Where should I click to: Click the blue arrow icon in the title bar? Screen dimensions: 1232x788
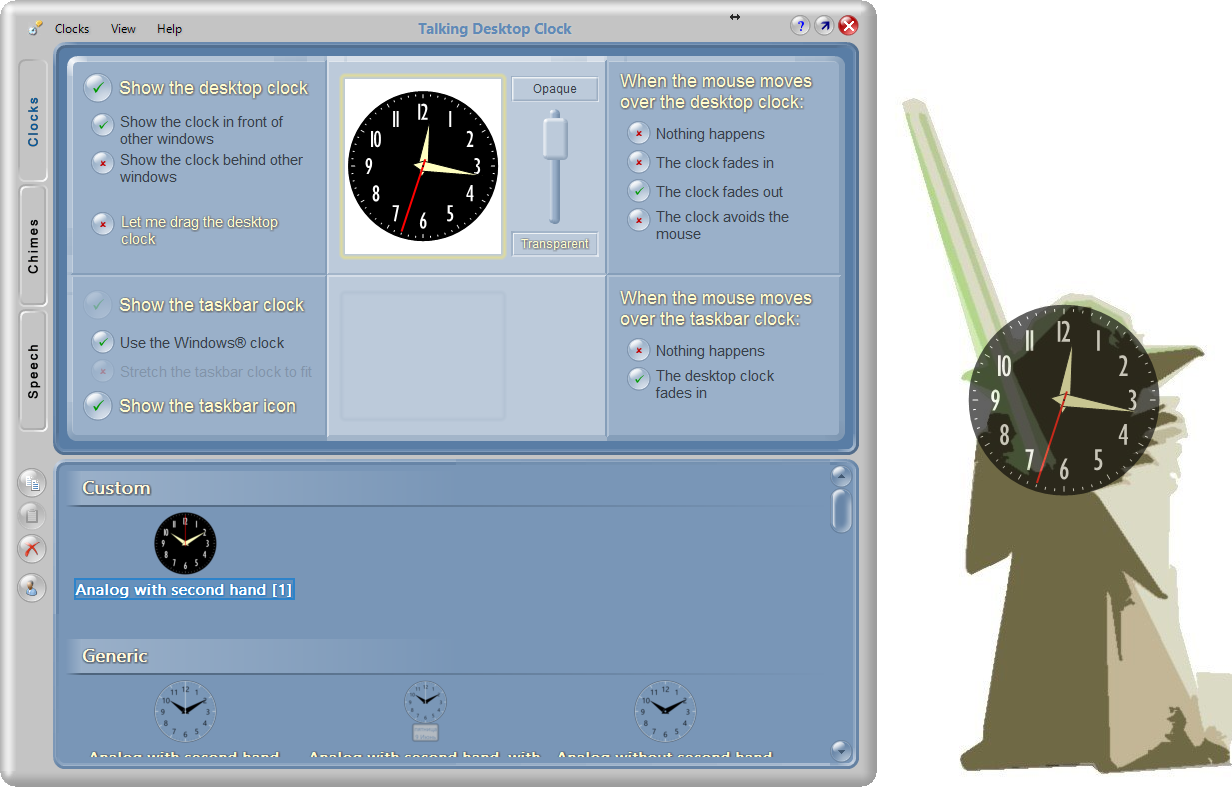click(x=824, y=26)
